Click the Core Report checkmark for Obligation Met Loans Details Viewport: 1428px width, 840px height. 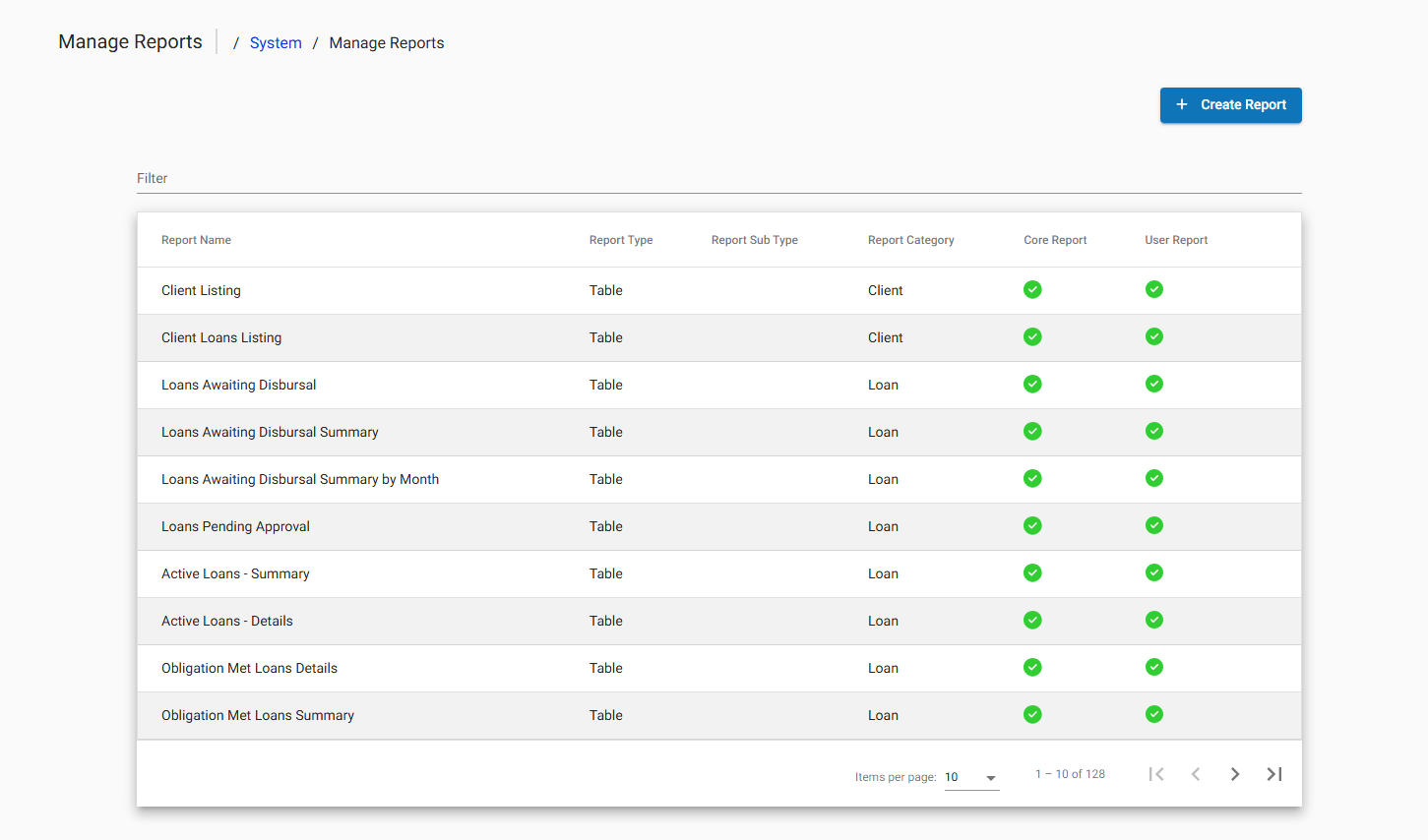(1032, 667)
